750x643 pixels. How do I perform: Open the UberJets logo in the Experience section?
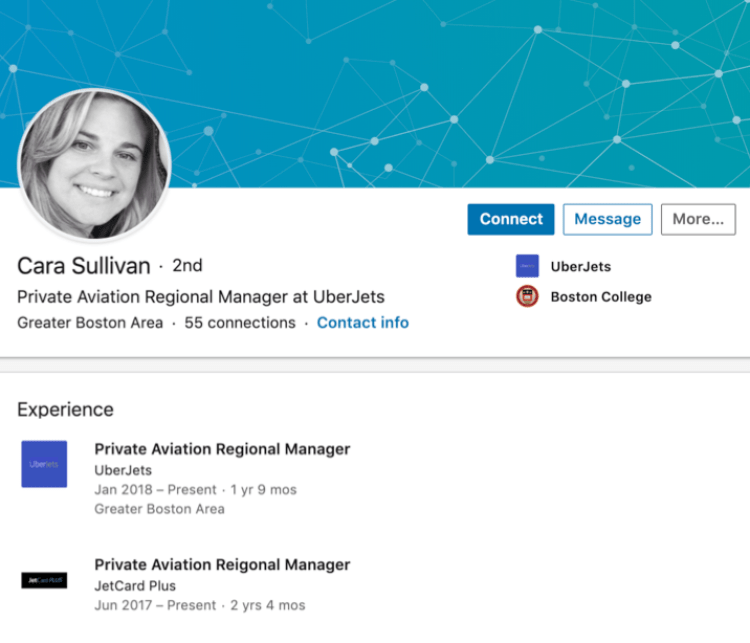point(44,464)
